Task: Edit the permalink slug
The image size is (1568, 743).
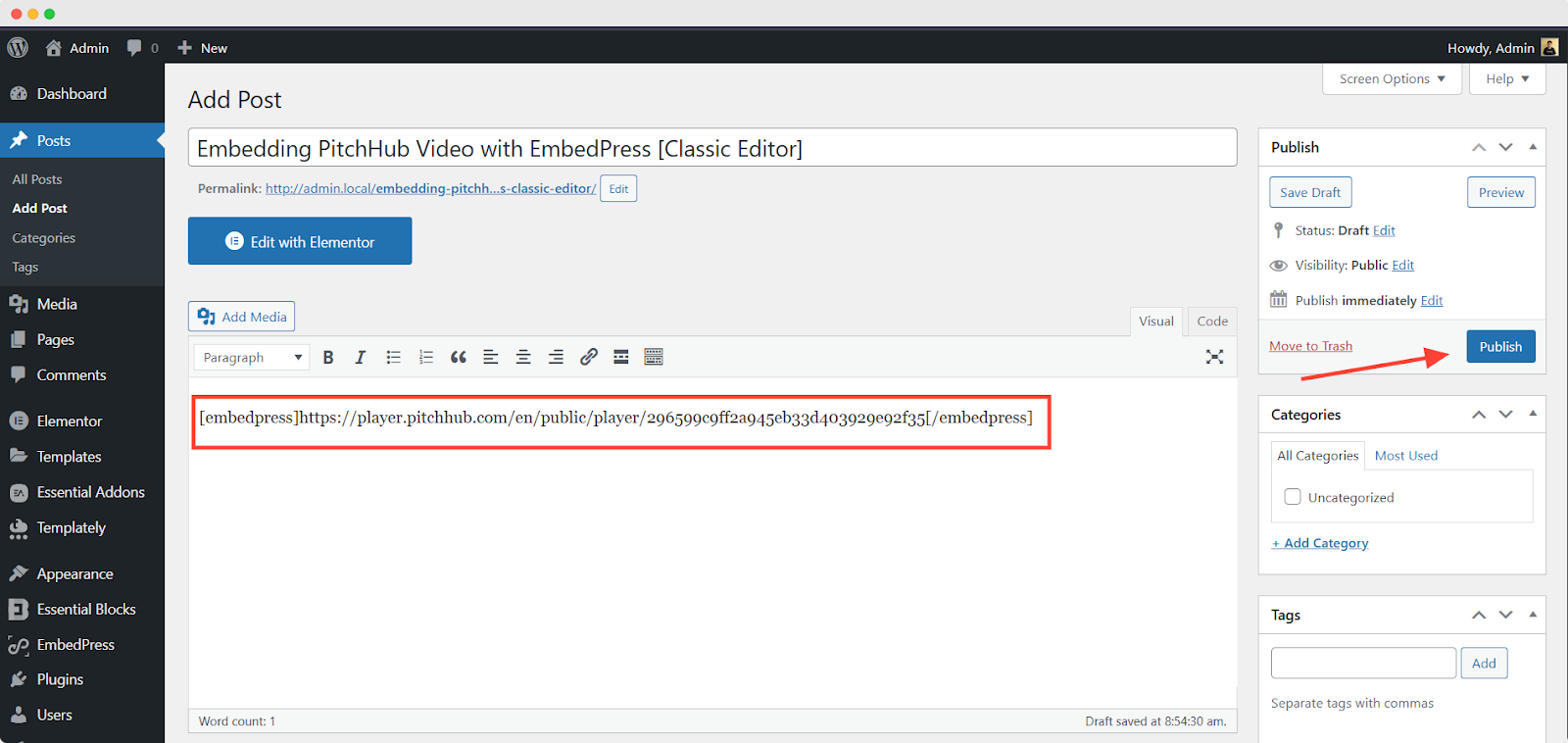Action: point(618,188)
